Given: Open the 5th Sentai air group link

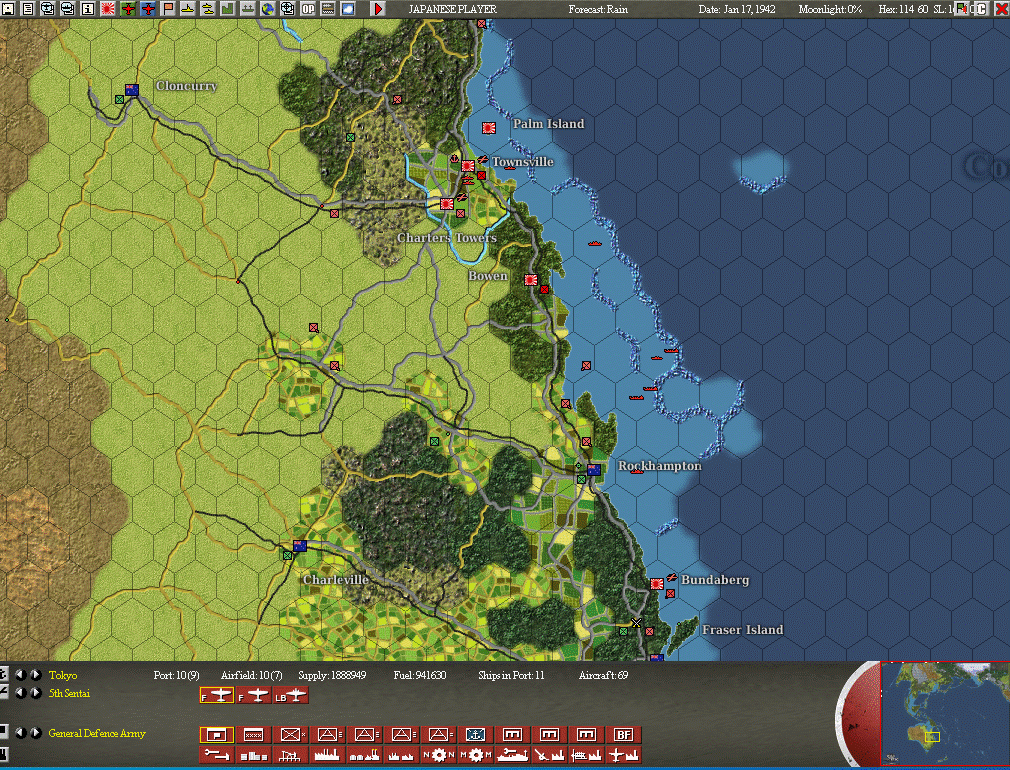Looking at the screenshot, I should point(70,693).
